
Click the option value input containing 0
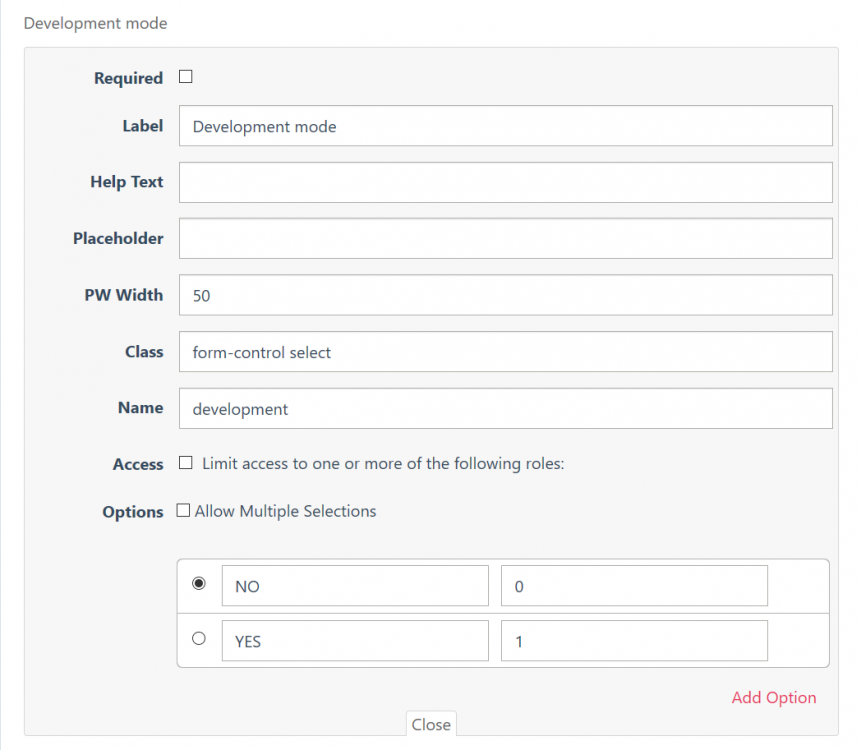(x=634, y=586)
